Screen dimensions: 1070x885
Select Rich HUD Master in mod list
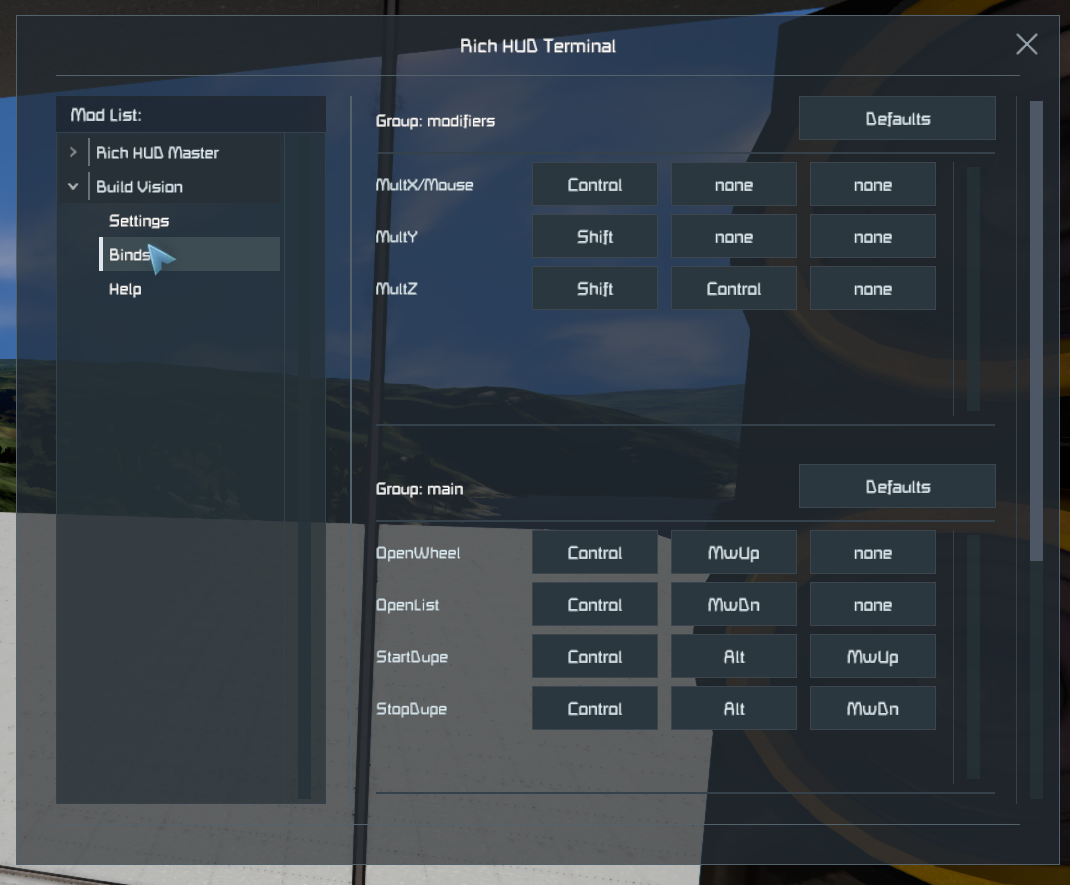pos(157,152)
